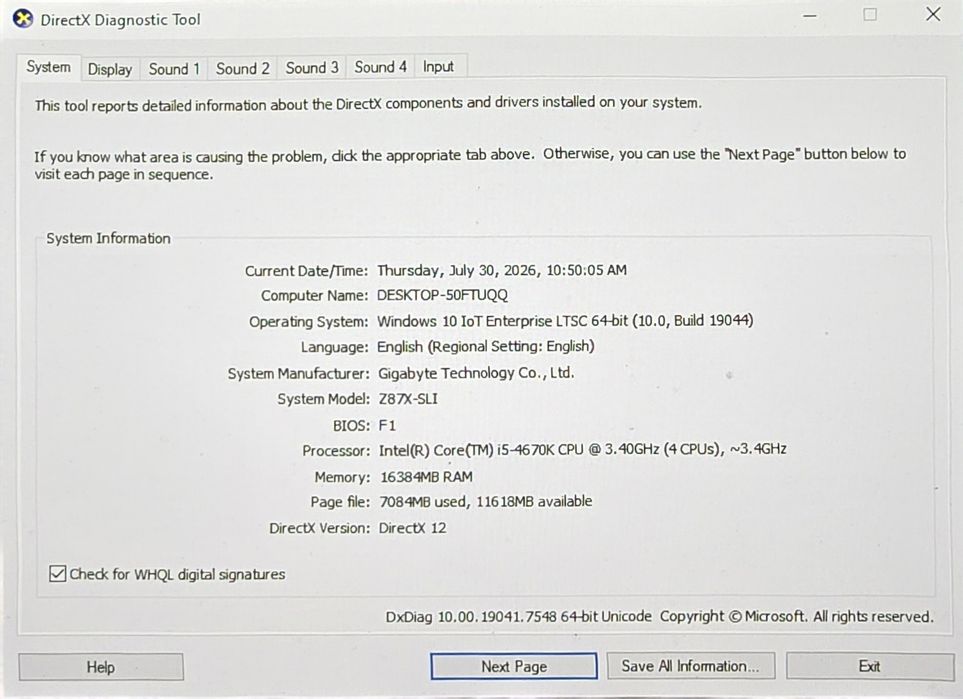Image resolution: width=963 pixels, height=699 pixels.
Task: Click the Help button
Action: 101,667
